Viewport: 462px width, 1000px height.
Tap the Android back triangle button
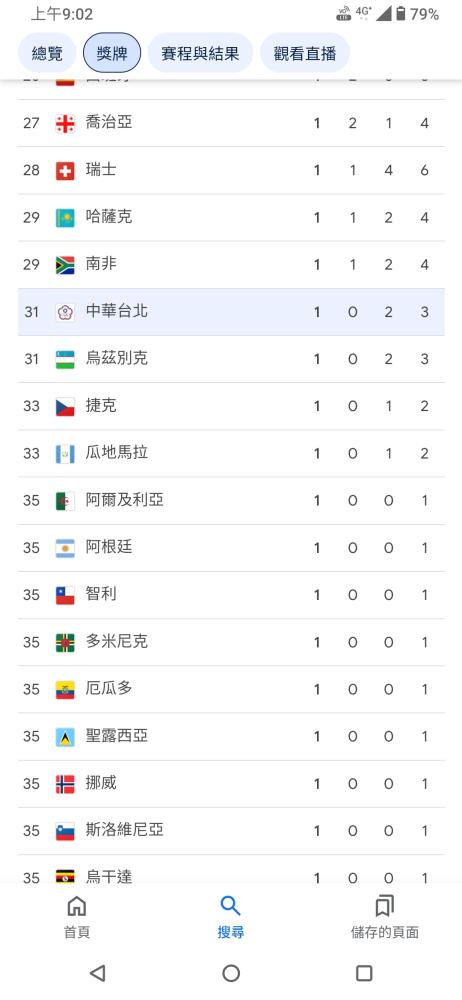(97, 973)
